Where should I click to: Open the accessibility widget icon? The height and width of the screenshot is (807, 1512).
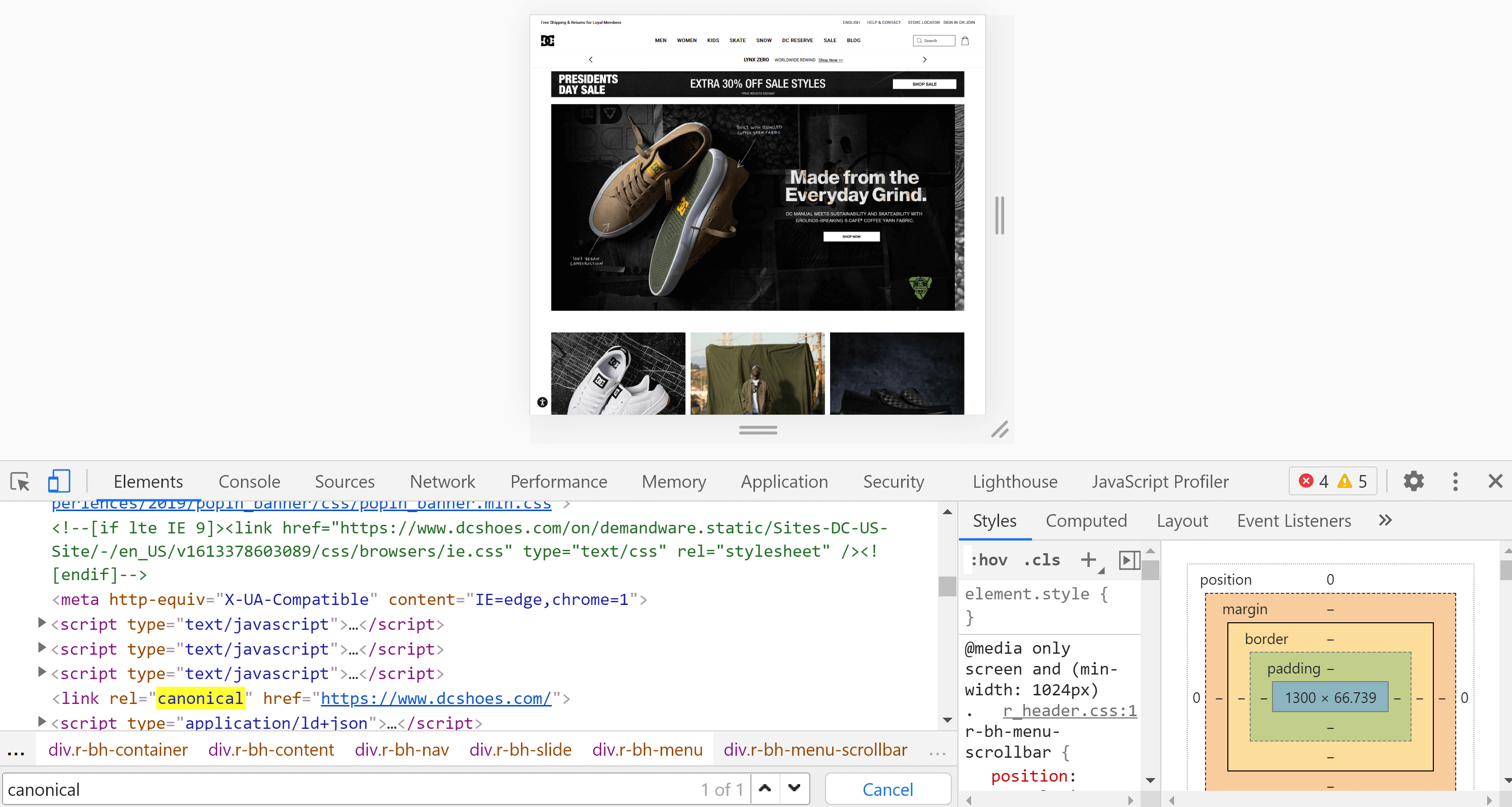click(x=542, y=402)
